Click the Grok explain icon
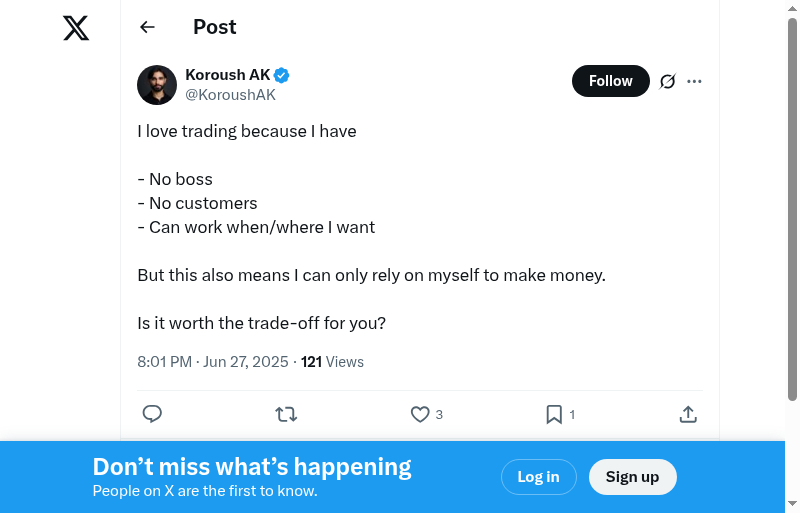Viewport: 800px width, 513px height. point(668,81)
